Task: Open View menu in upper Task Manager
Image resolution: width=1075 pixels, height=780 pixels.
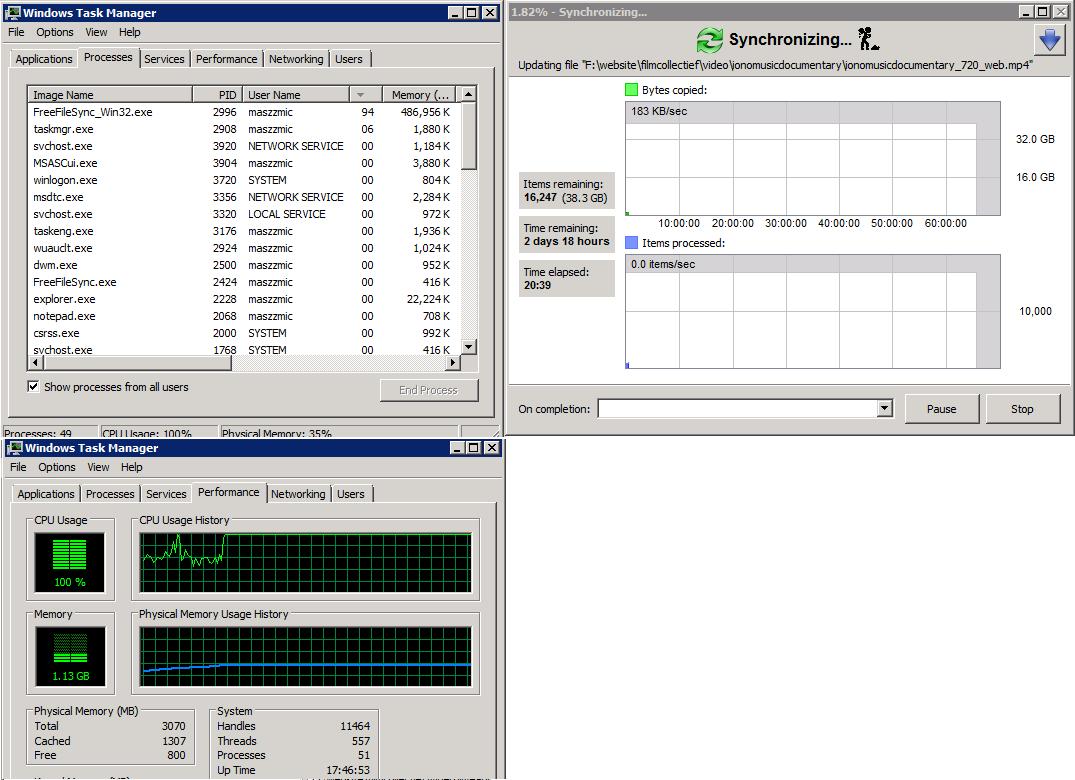Action: [96, 32]
